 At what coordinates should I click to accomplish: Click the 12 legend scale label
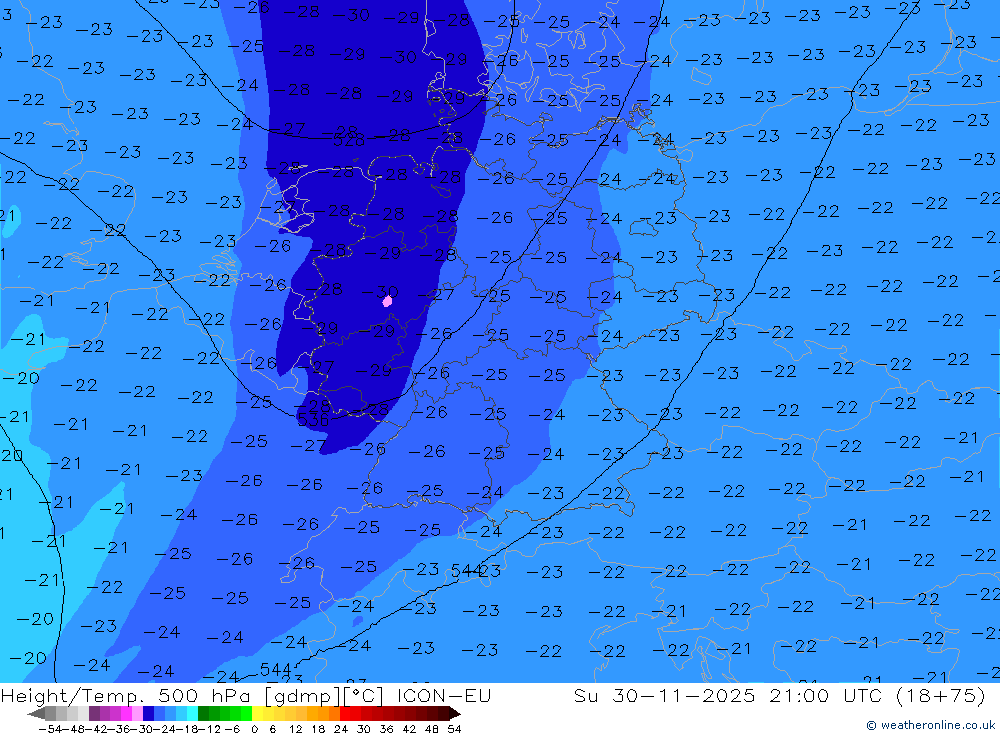(x=295, y=729)
